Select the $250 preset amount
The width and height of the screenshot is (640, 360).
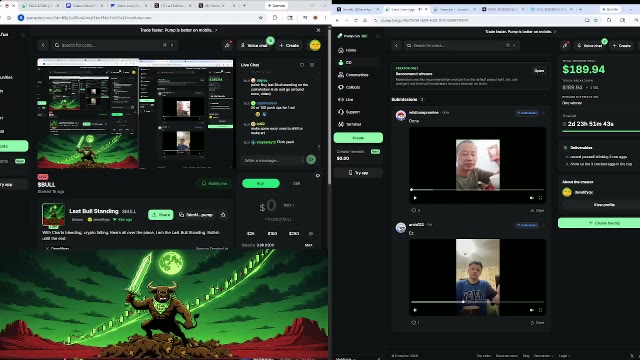coord(293,233)
